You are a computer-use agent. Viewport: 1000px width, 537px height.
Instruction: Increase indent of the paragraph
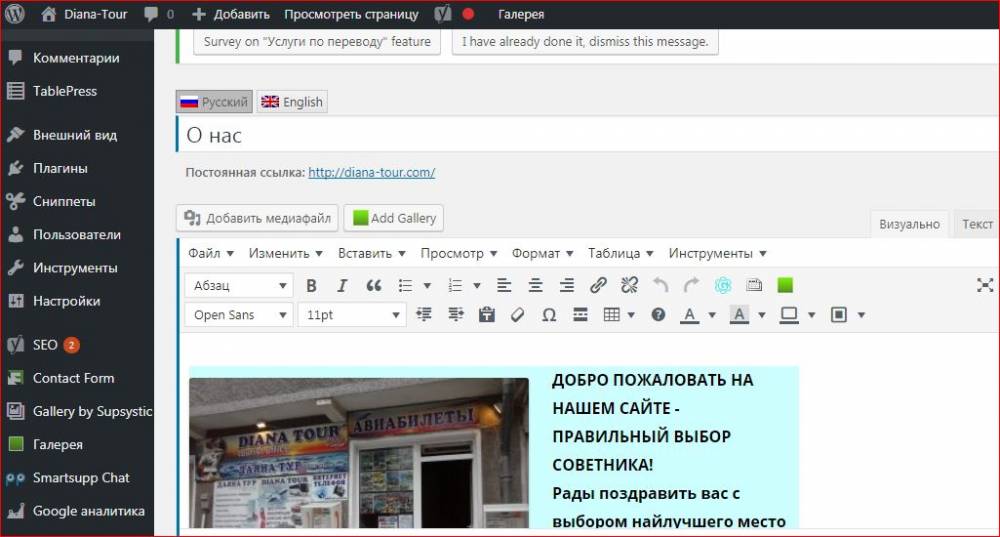pyautogui.click(x=455, y=314)
